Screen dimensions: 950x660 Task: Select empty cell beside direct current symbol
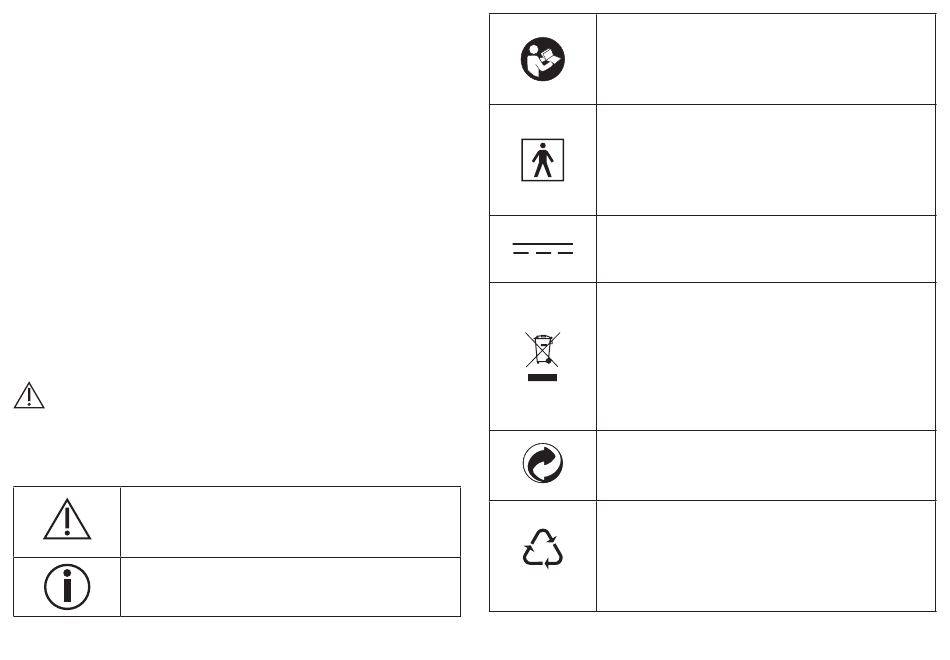click(766, 249)
